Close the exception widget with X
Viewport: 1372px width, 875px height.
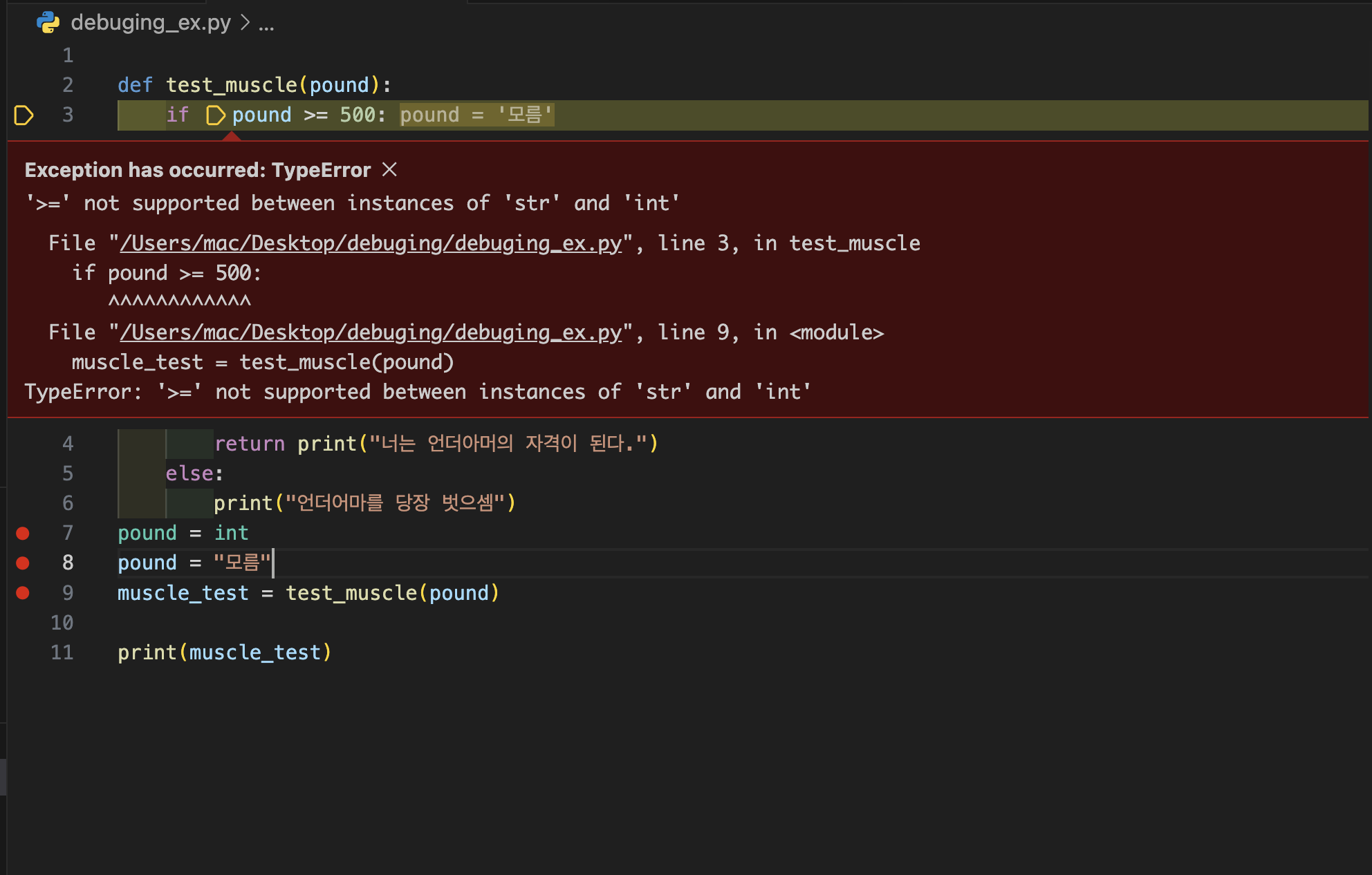[389, 169]
